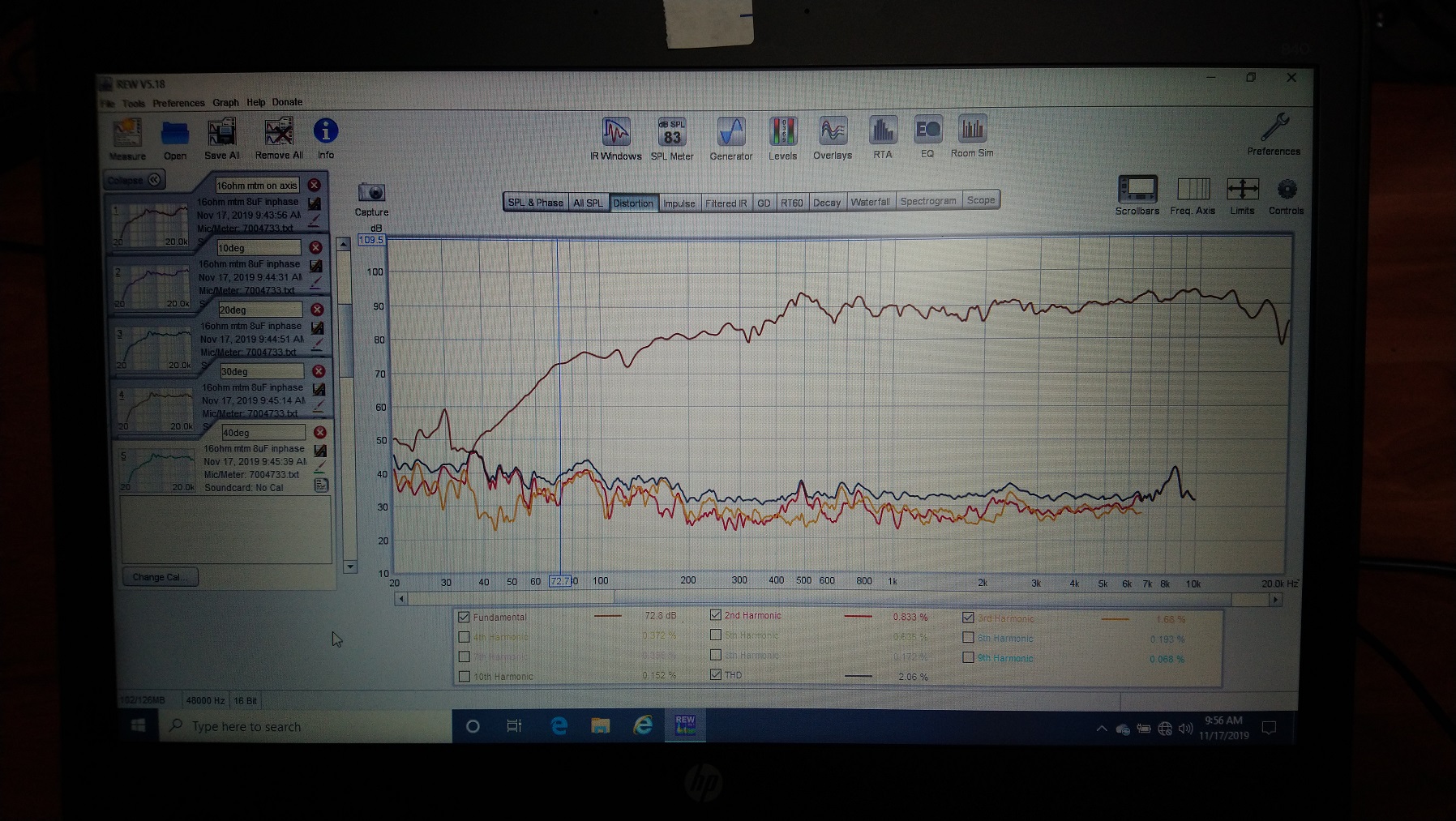
Task: Open the Tools menu
Action: [x=134, y=104]
